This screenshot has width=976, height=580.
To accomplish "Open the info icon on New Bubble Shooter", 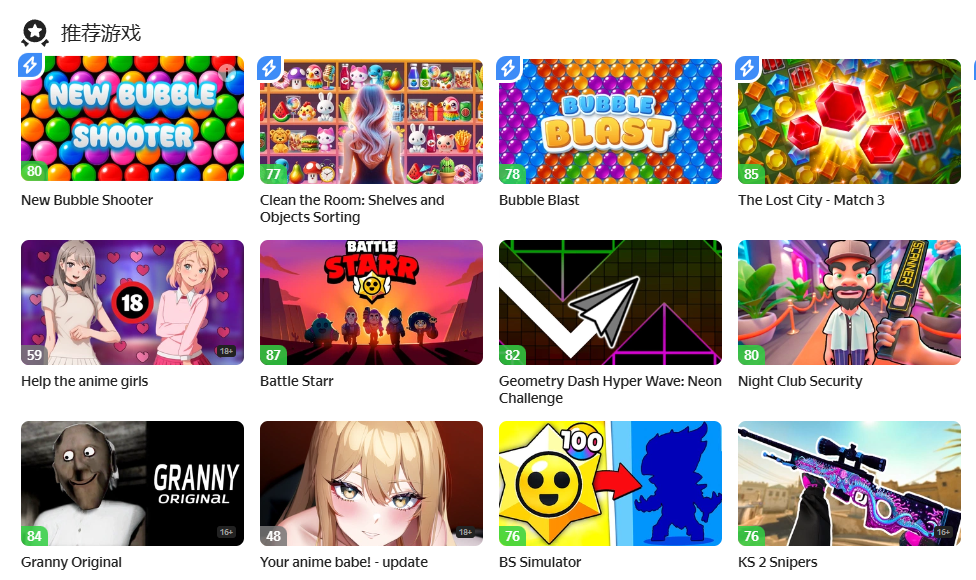I will pyautogui.click(x=227, y=73).
